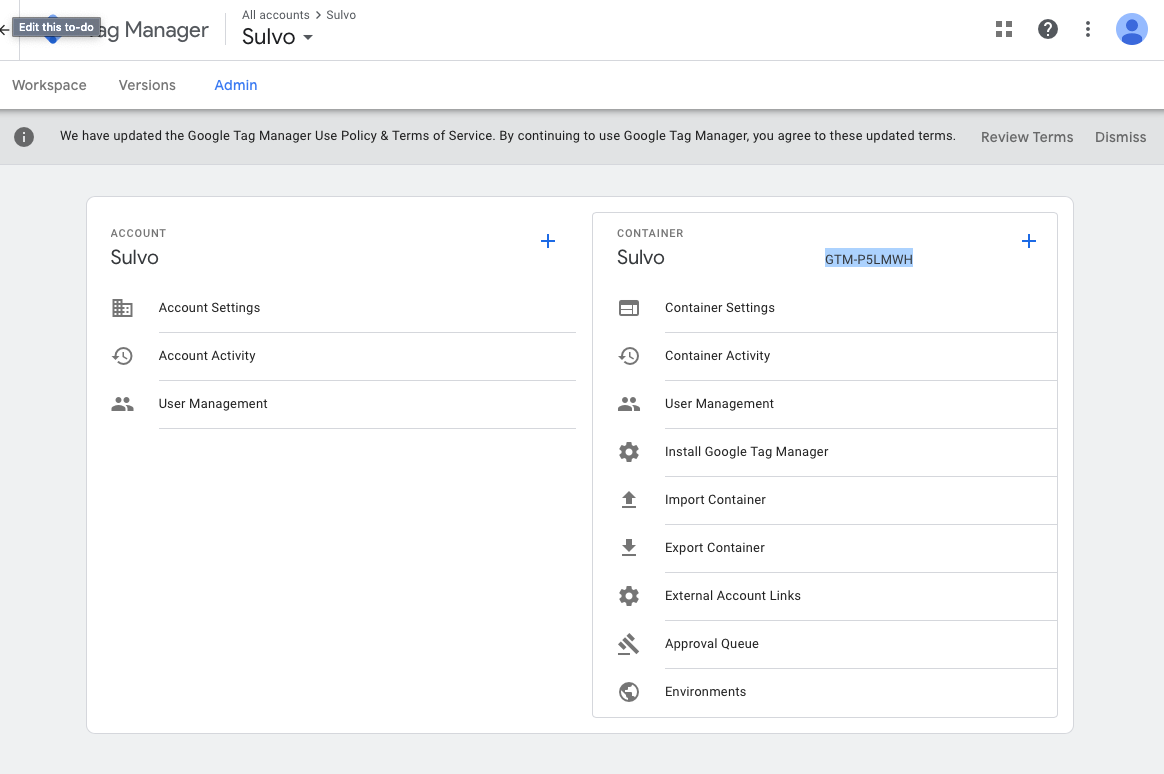Click the Container Activity history icon
The width and height of the screenshot is (1164, 774).
point(629,356)
